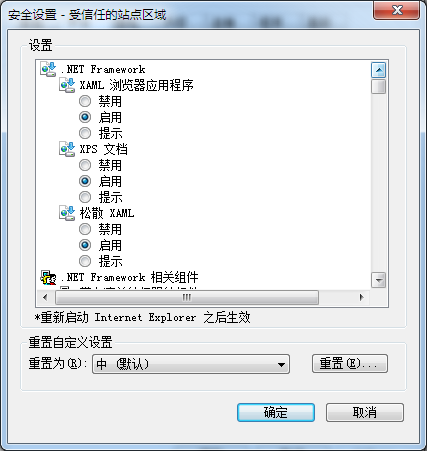The image size is (427, 451).
Task: Click the 重置(E)... button
Action: click(x=350, y=363)
